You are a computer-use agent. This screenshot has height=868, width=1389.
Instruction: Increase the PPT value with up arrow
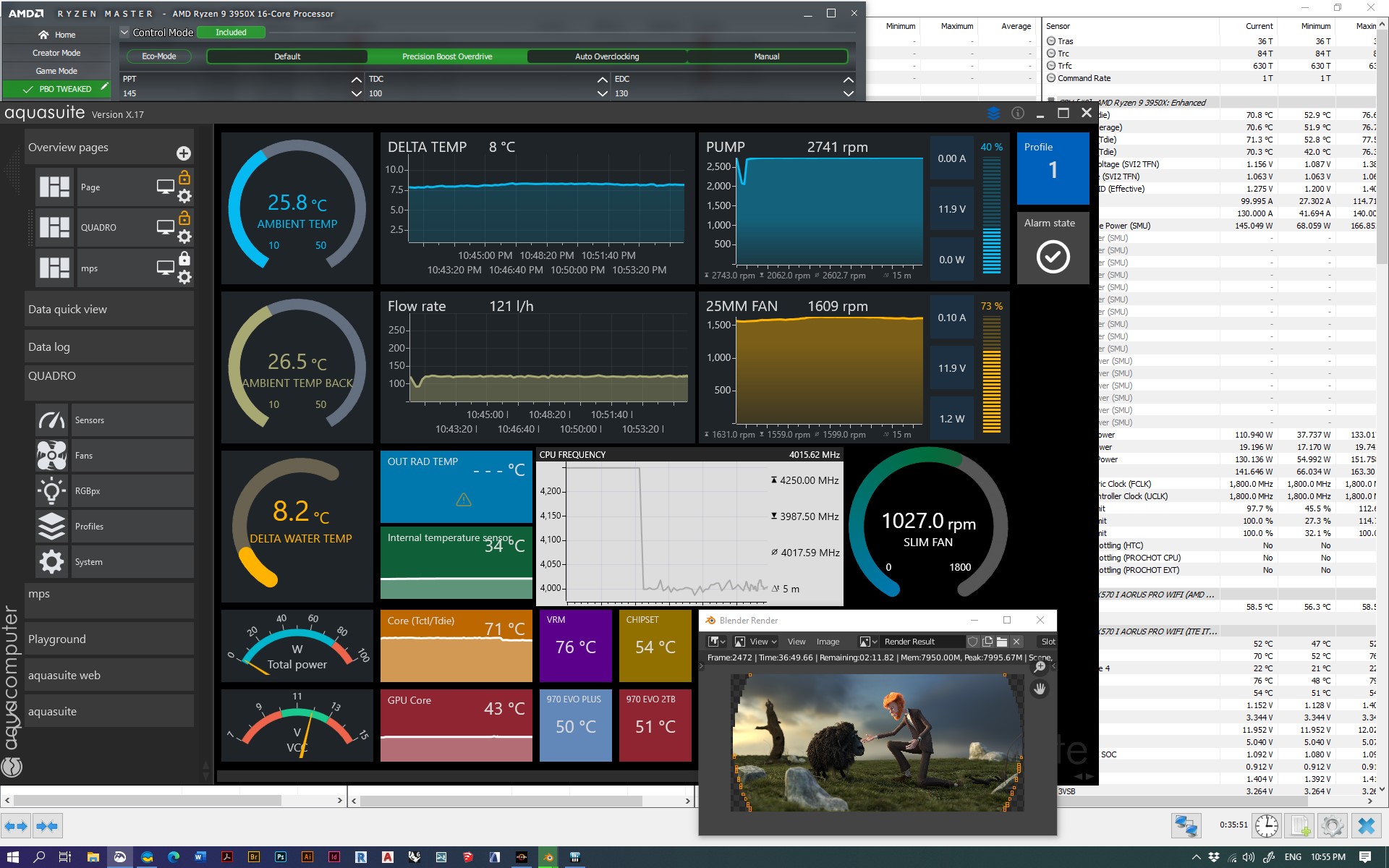pyautogui.click(x=356, y=80)
